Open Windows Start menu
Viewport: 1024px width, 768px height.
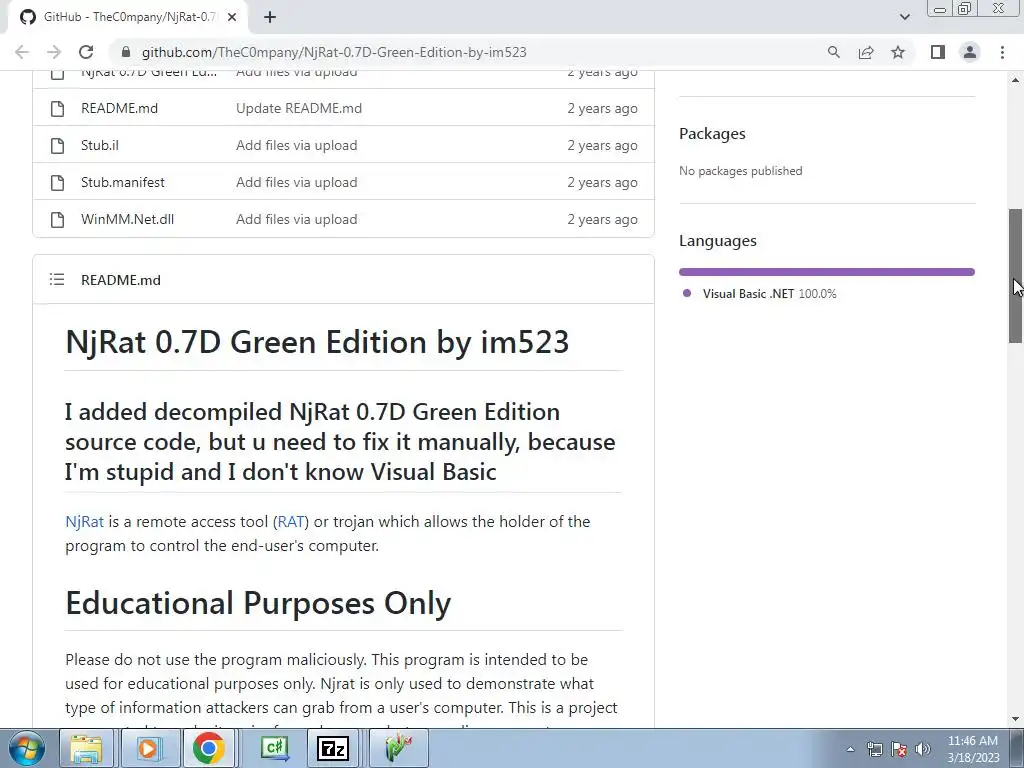[26, 748]
